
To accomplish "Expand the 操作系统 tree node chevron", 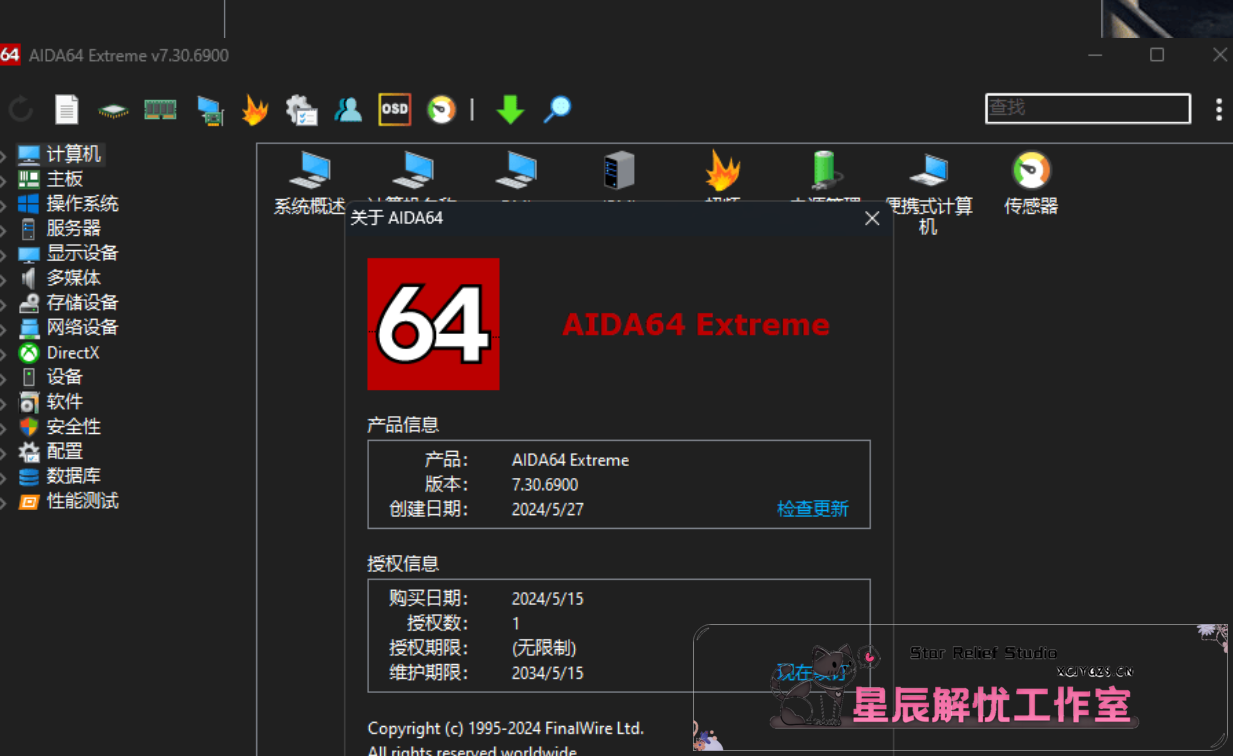I will pos(4,205).
